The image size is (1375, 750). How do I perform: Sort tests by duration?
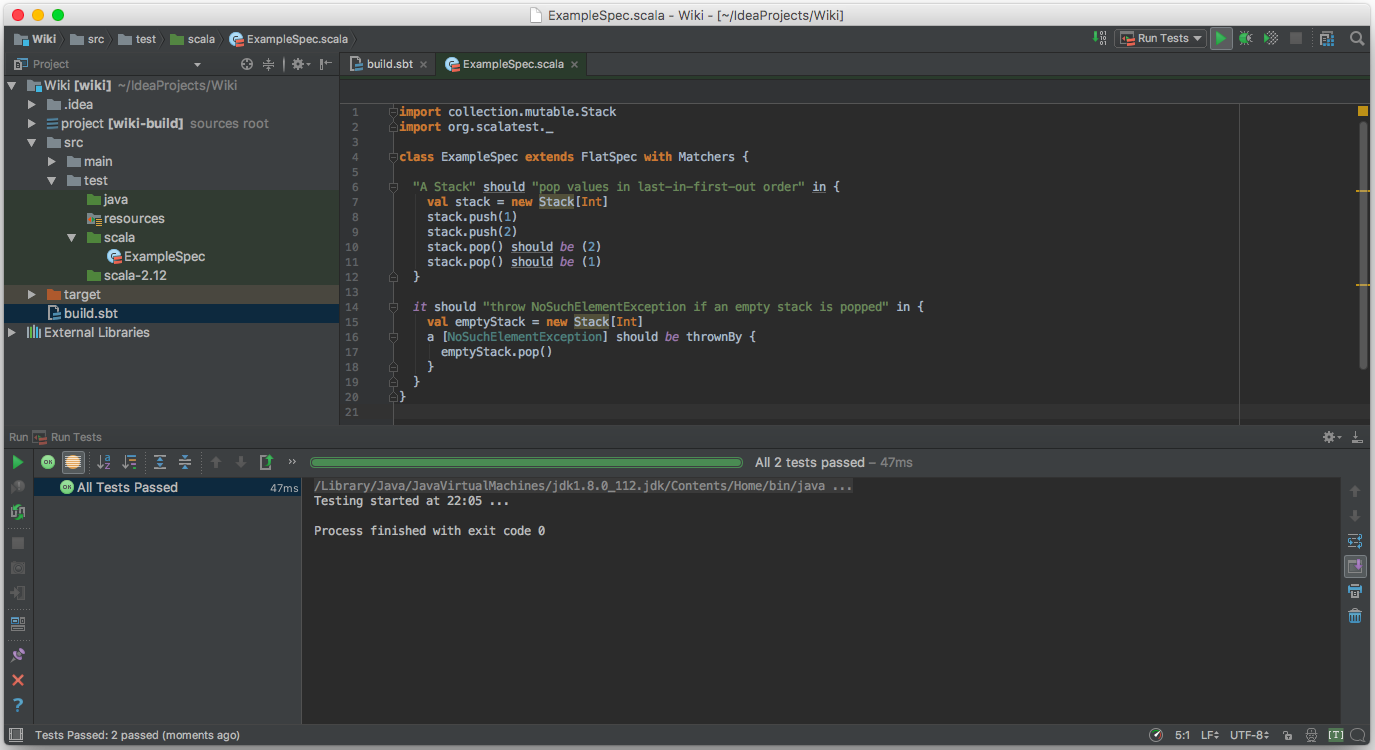[129, 462]
